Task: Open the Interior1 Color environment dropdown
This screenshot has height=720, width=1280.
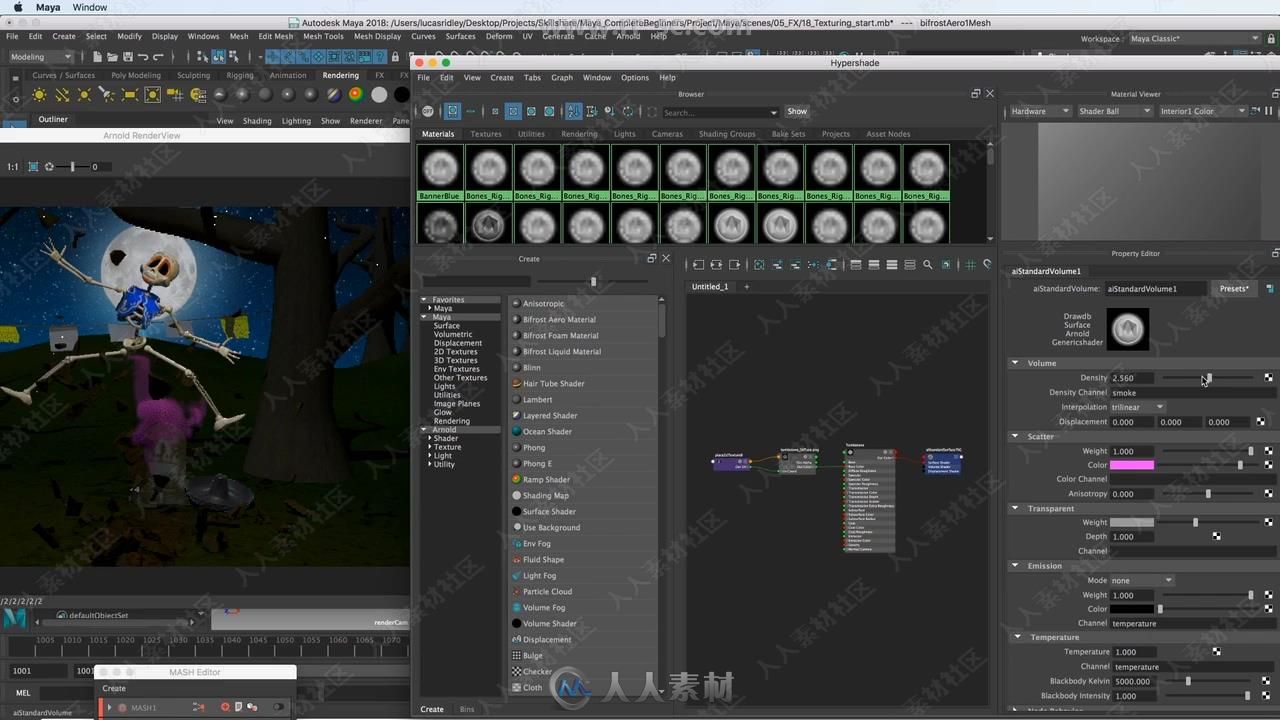Action: (x=1202, y=111)
